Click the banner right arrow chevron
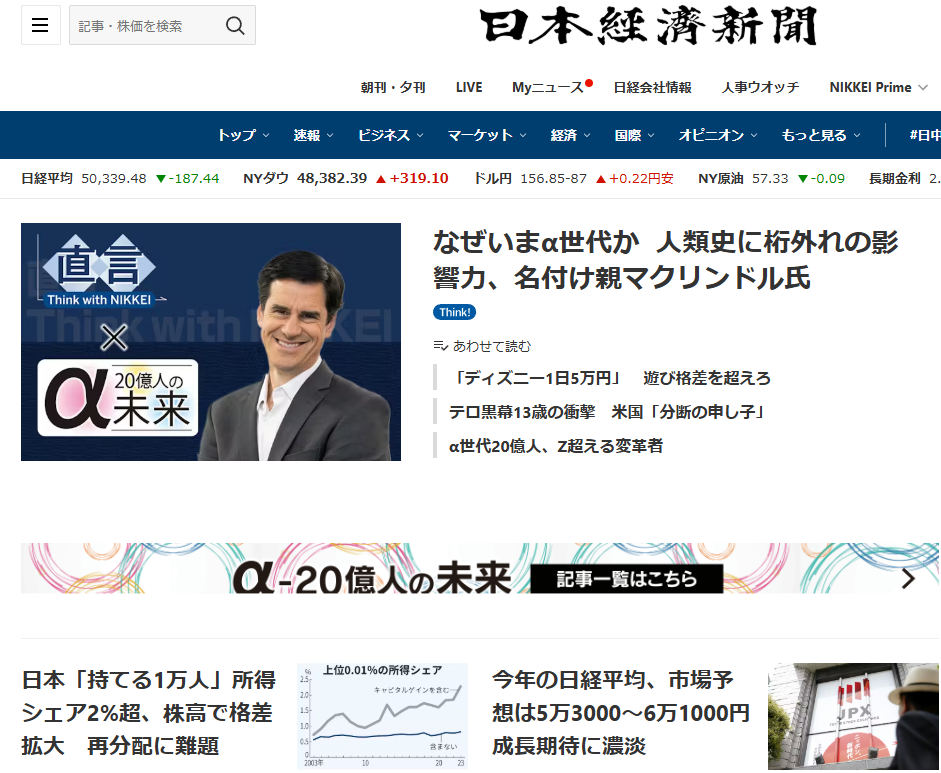 pos(908,579)
